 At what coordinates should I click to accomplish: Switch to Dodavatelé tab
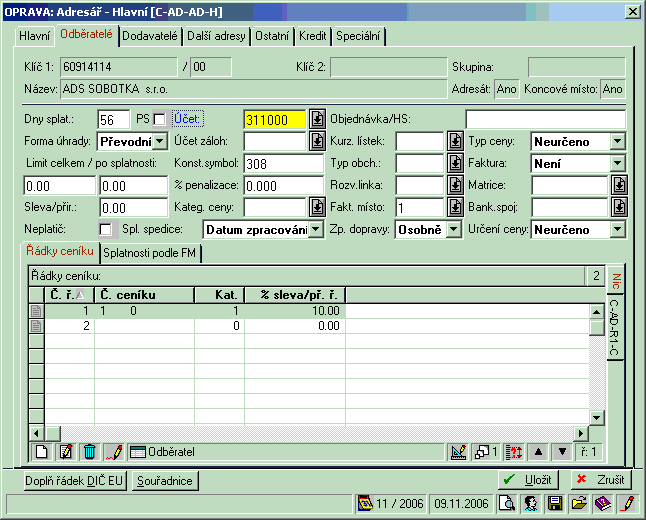[150, 36]
